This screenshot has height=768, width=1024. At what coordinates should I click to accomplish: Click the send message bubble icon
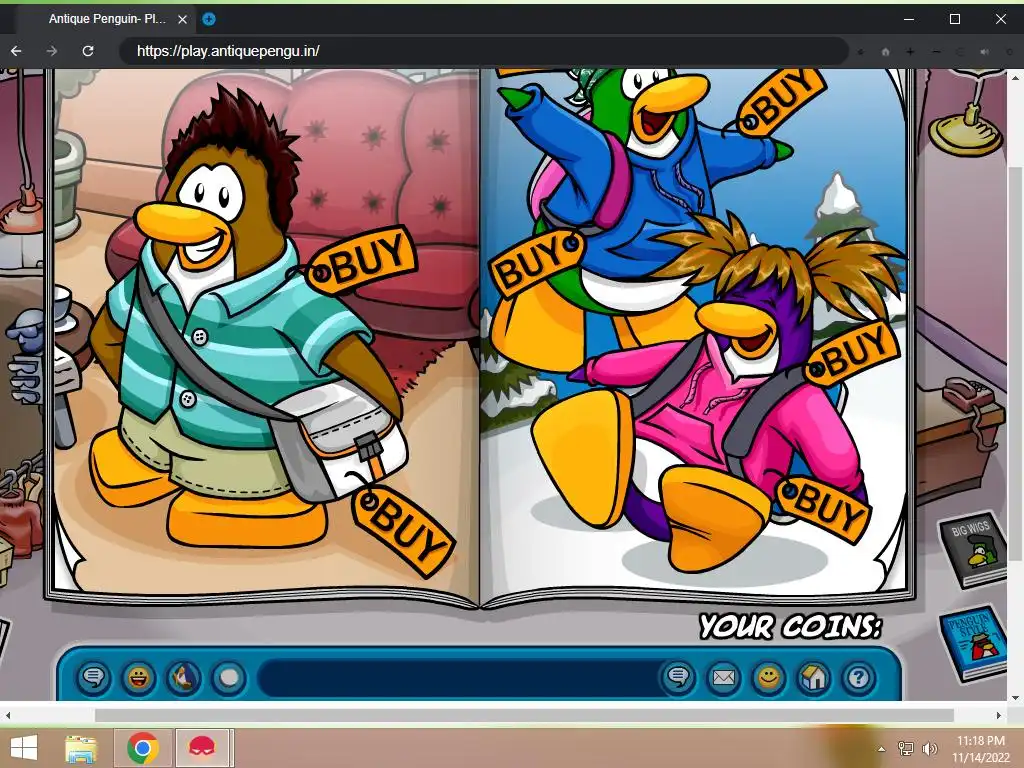tap(678, 677)
